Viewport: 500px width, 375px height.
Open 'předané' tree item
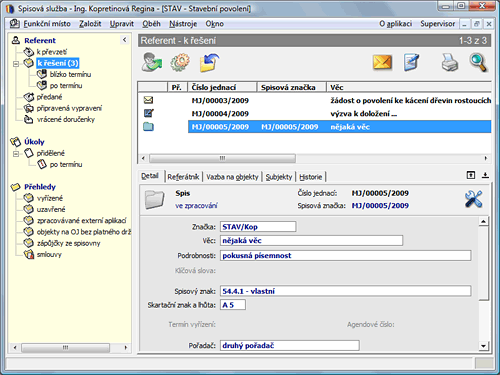point(49,97)
